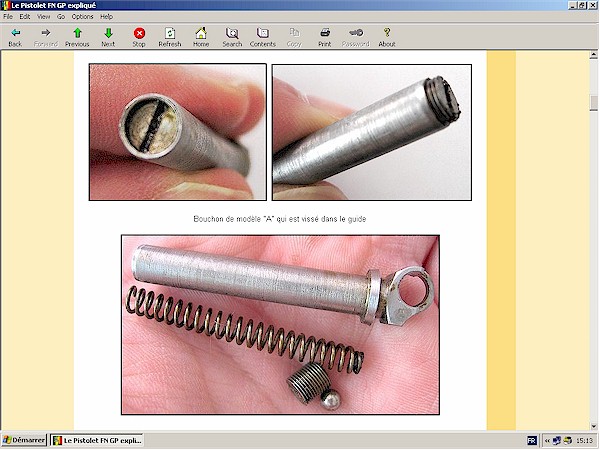The width and height of the screenshot is (600, 450).
Task: Click the FR language indicator in tray
Action: 531,440
